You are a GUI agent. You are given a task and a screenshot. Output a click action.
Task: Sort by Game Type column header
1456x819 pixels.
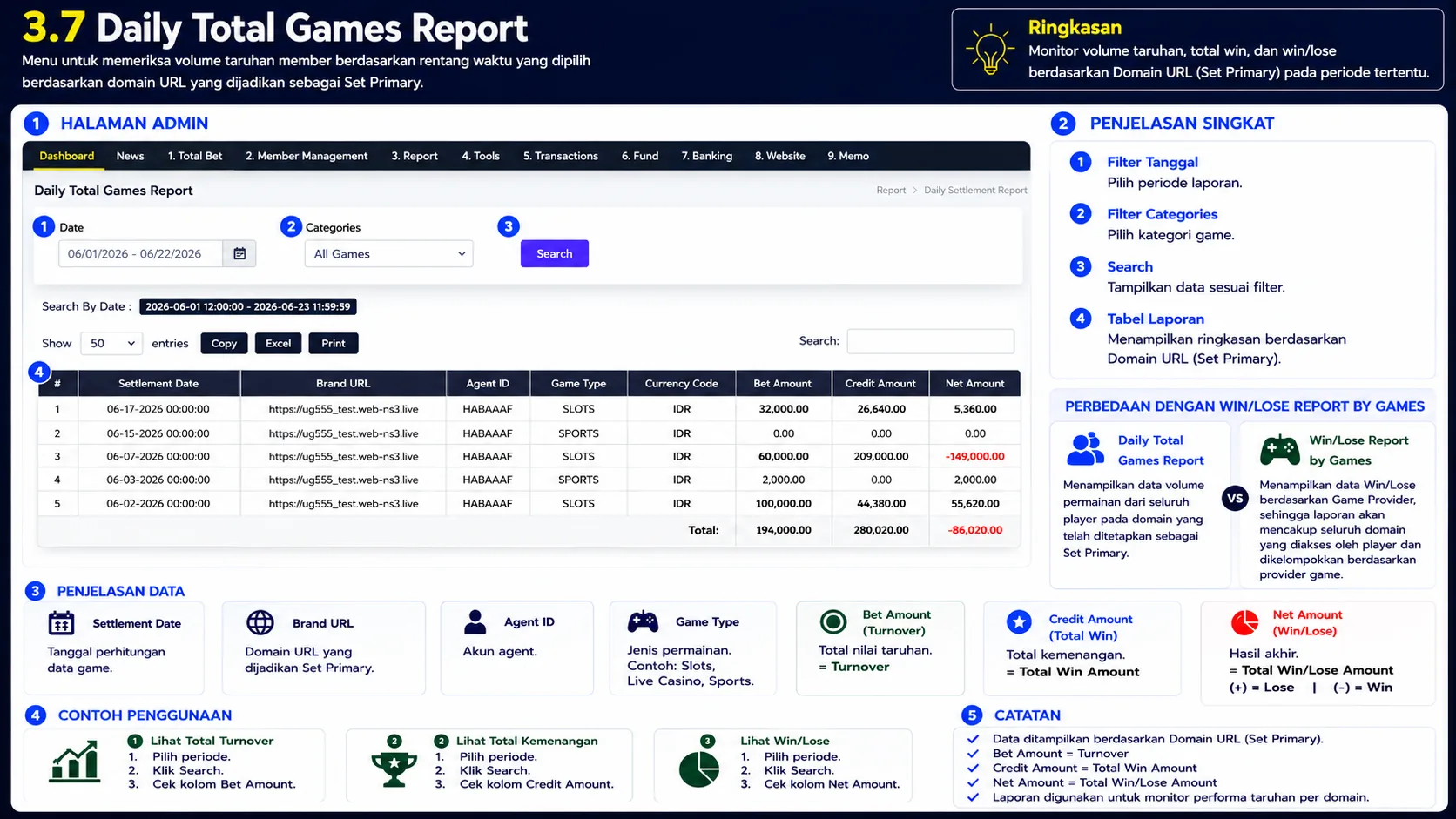pyautogui.click(x=578, y=383)
